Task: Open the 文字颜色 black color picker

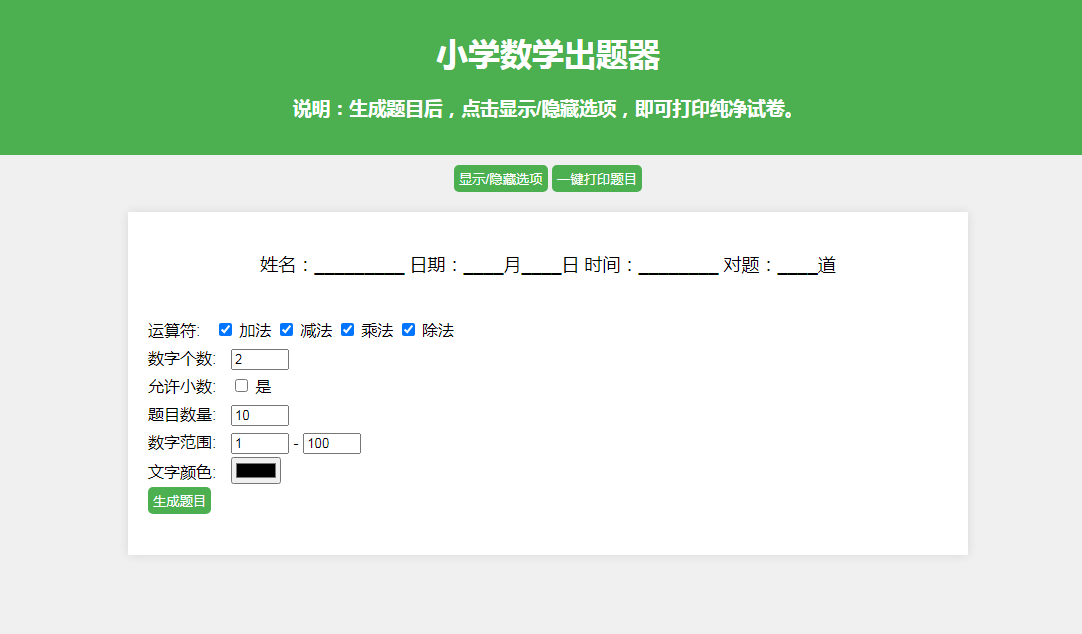Action: pyautogui.click(x=256, y=471)
